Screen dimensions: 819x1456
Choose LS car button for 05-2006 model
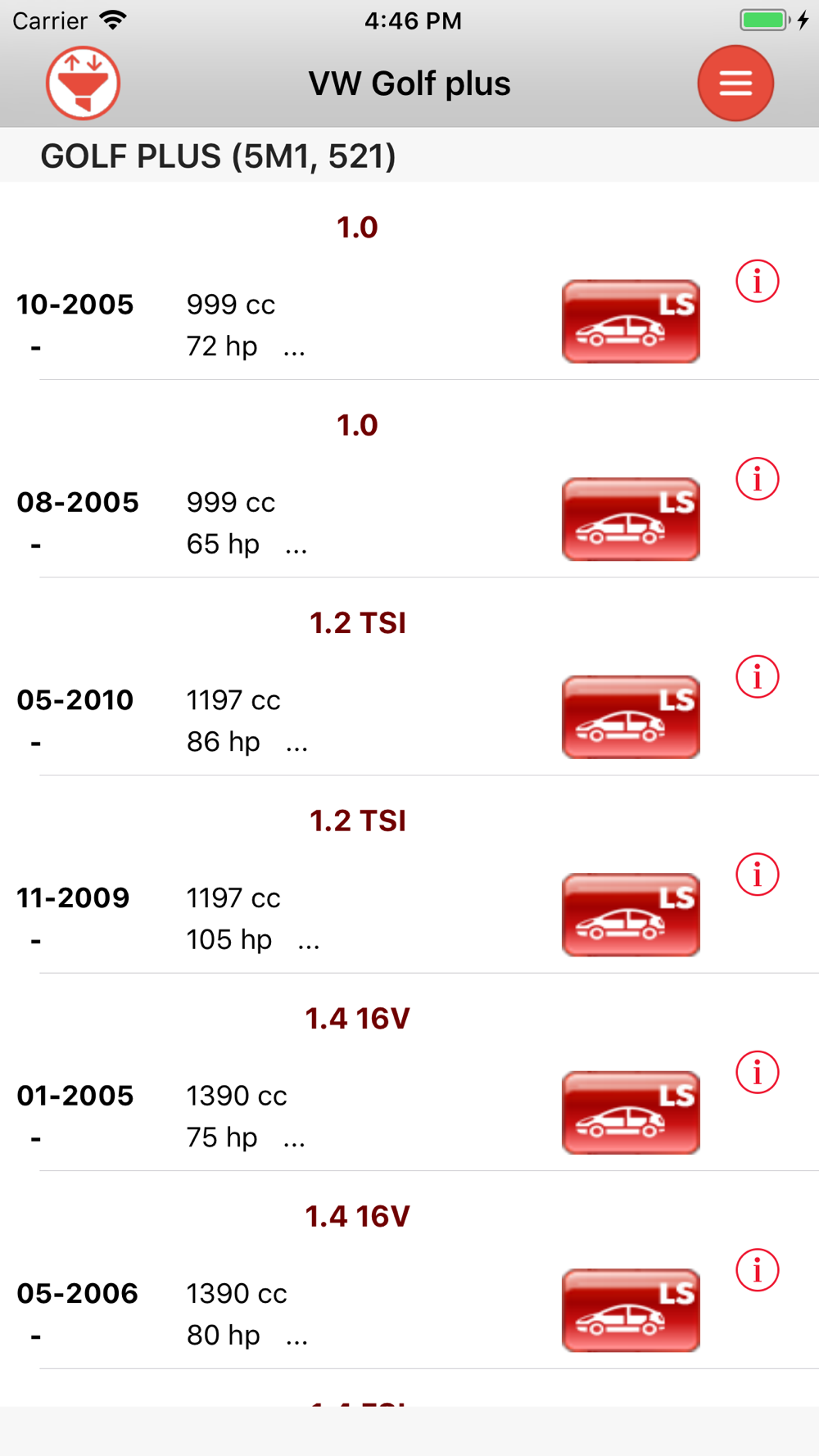[x=631, y=1310]
